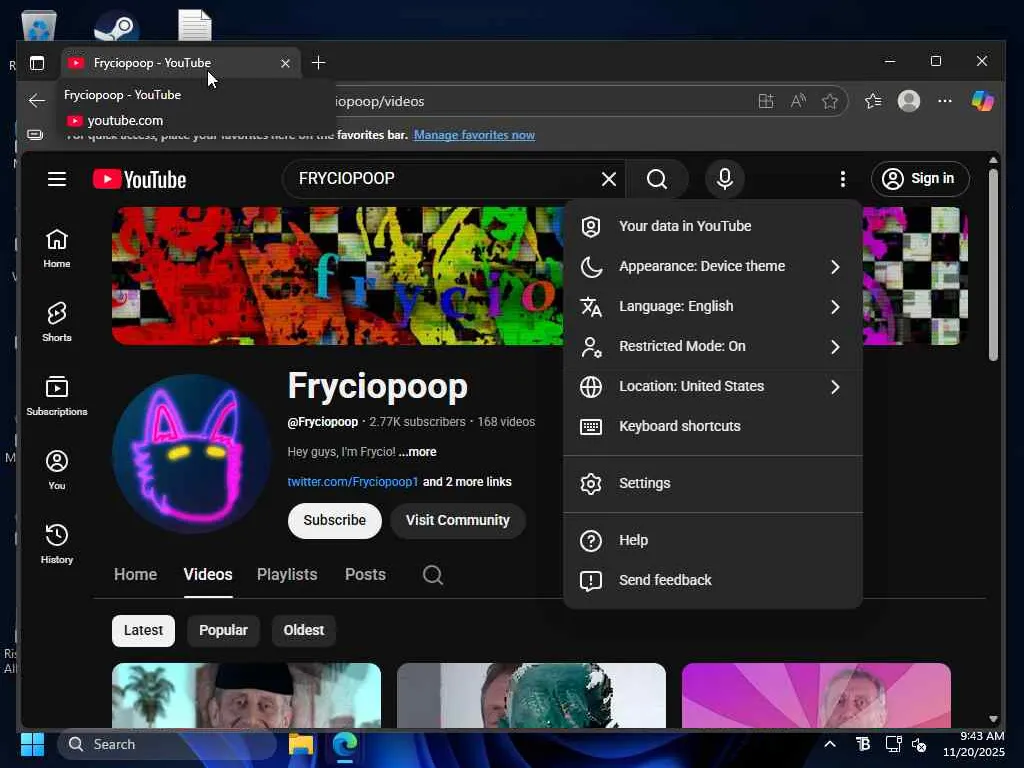The image size is (1024, 768).
Task: Click the taskbar clock showing 9:43 AM
Action: point(974,744)
